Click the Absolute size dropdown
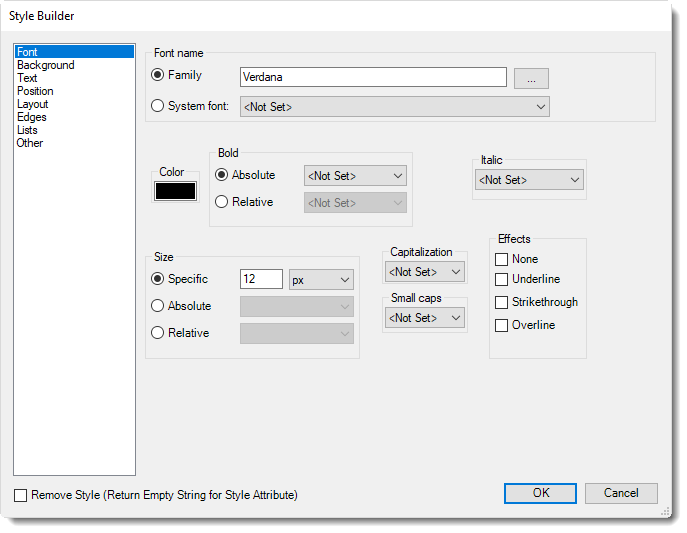 pyautogui.click(x=297, y=307)
